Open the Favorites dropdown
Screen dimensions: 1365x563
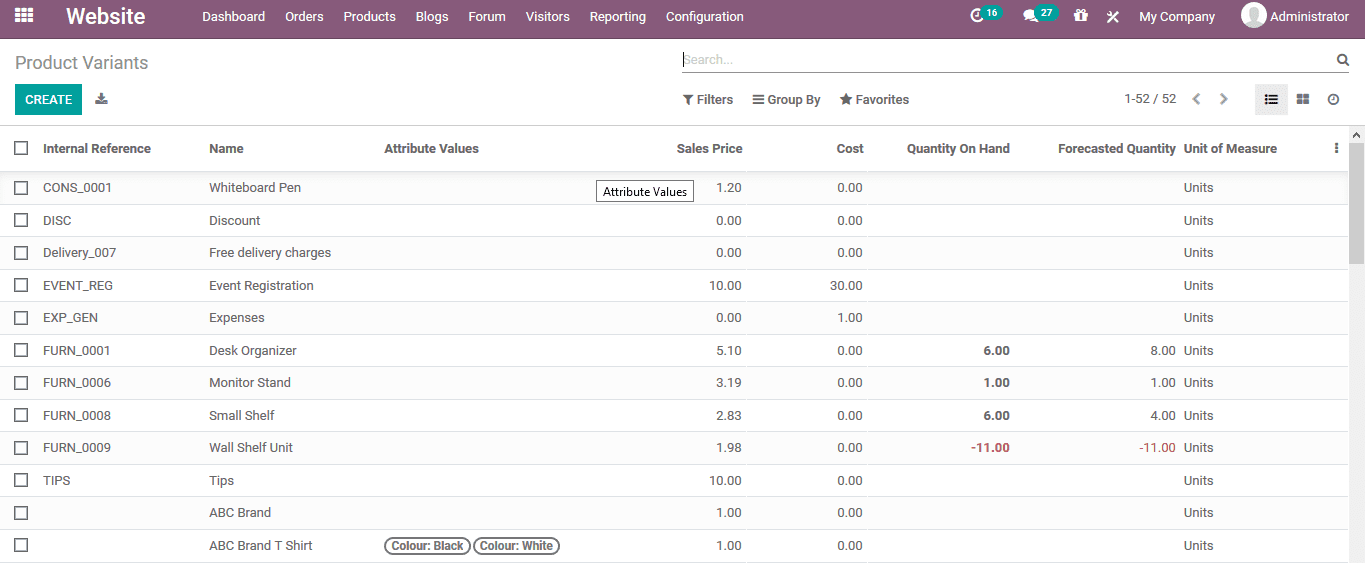click(x=874, y=100)
